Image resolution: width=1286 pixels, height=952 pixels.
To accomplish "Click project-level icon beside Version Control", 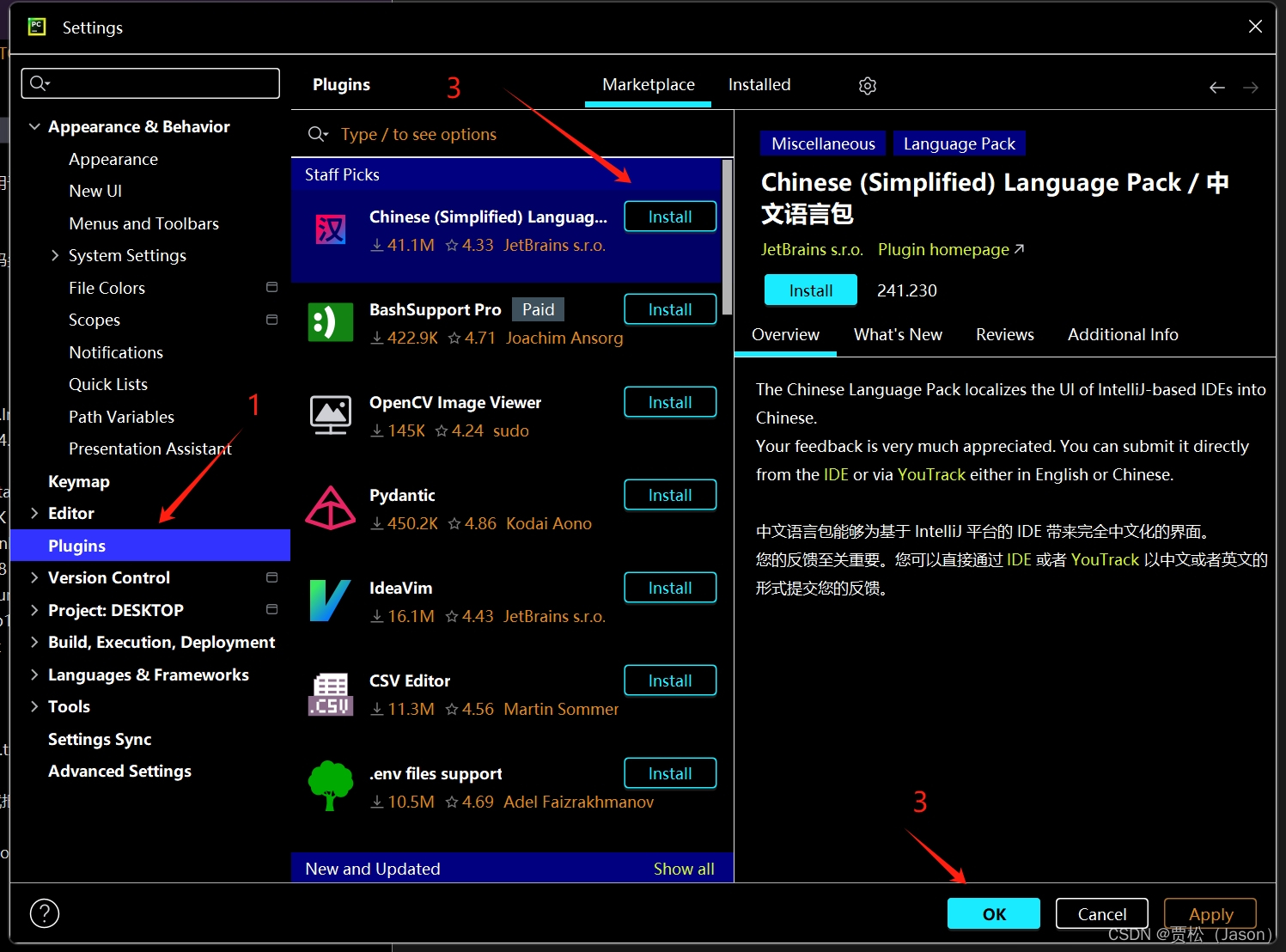I will 272,577.
